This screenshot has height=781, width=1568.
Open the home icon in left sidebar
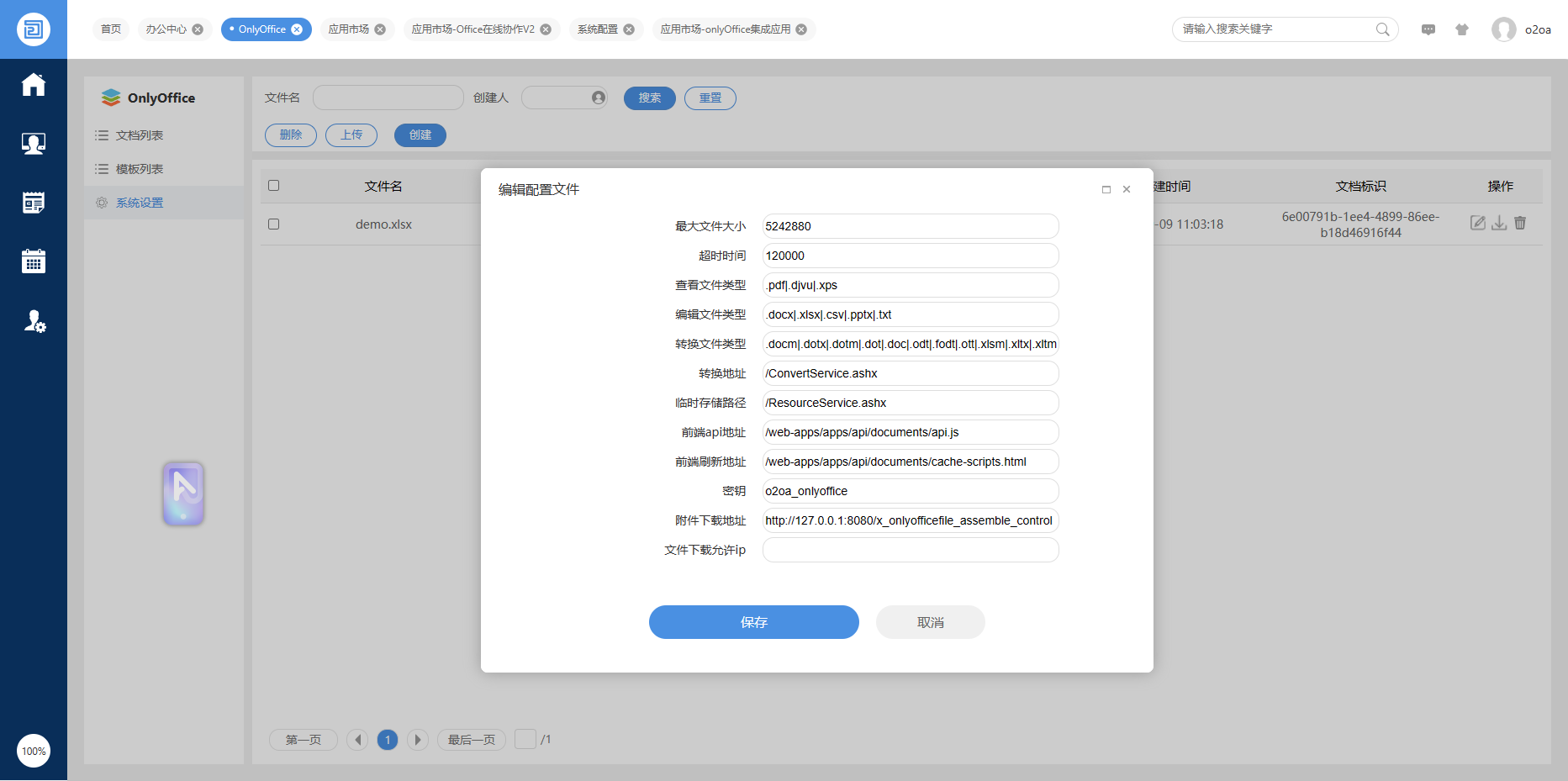34,85
